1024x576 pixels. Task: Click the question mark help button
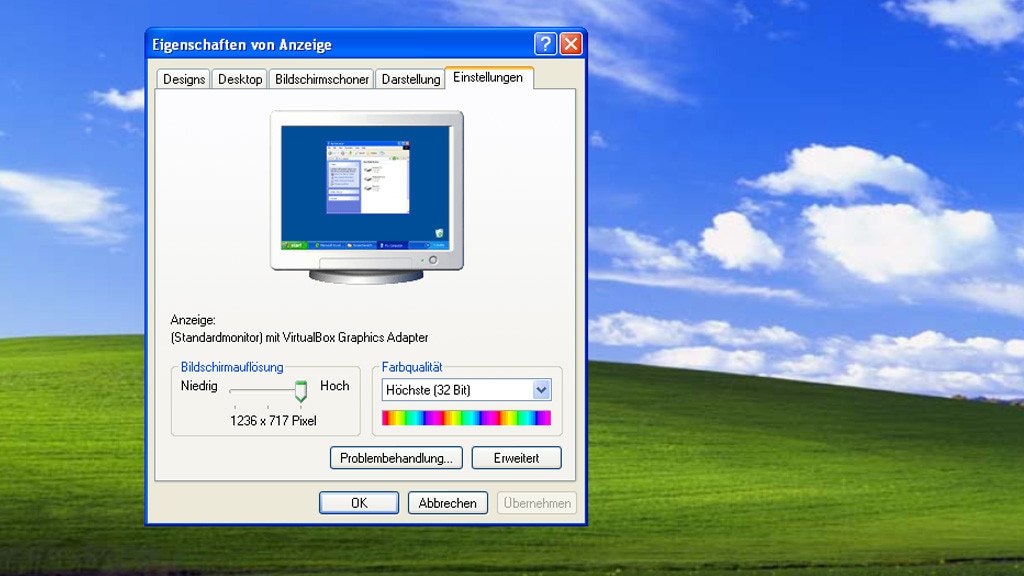[x=545, y=44]
